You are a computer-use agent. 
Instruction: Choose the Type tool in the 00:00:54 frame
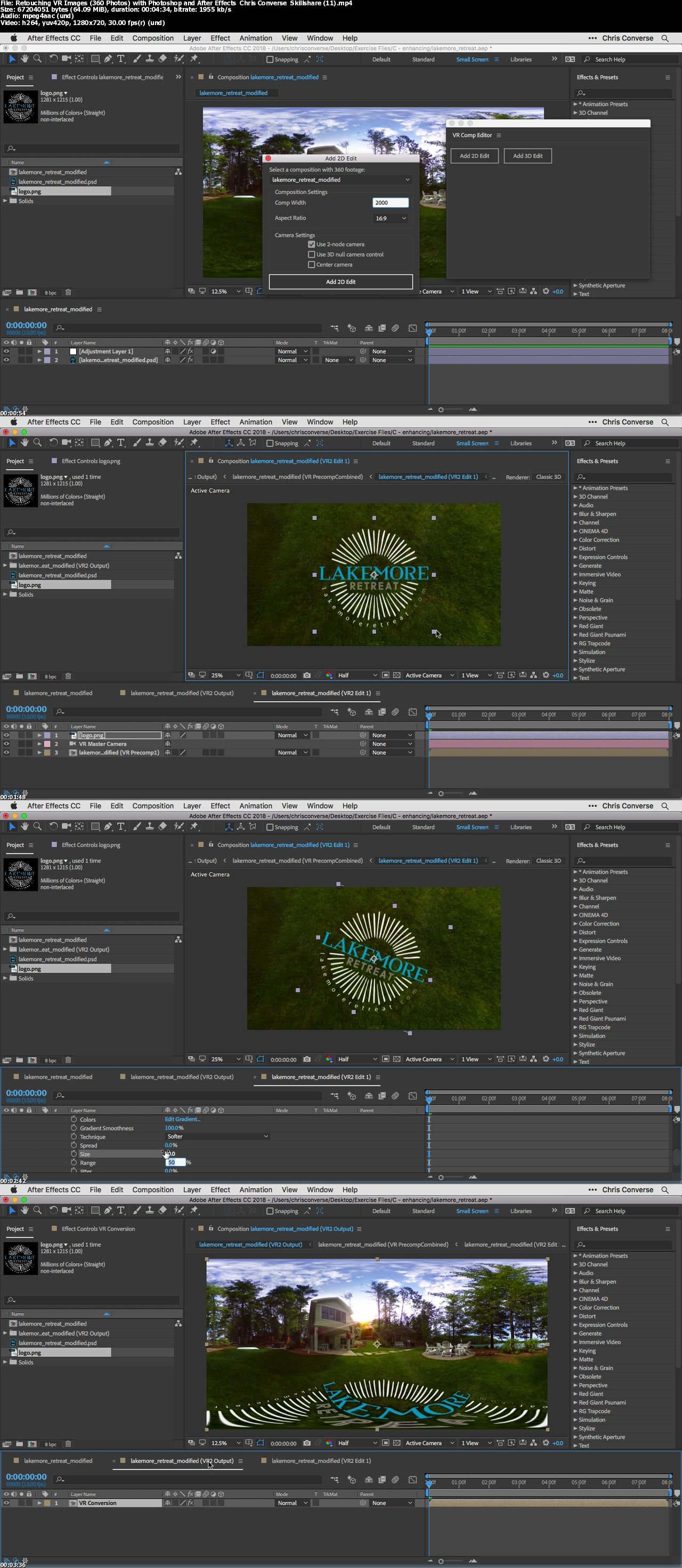(120, 59)
